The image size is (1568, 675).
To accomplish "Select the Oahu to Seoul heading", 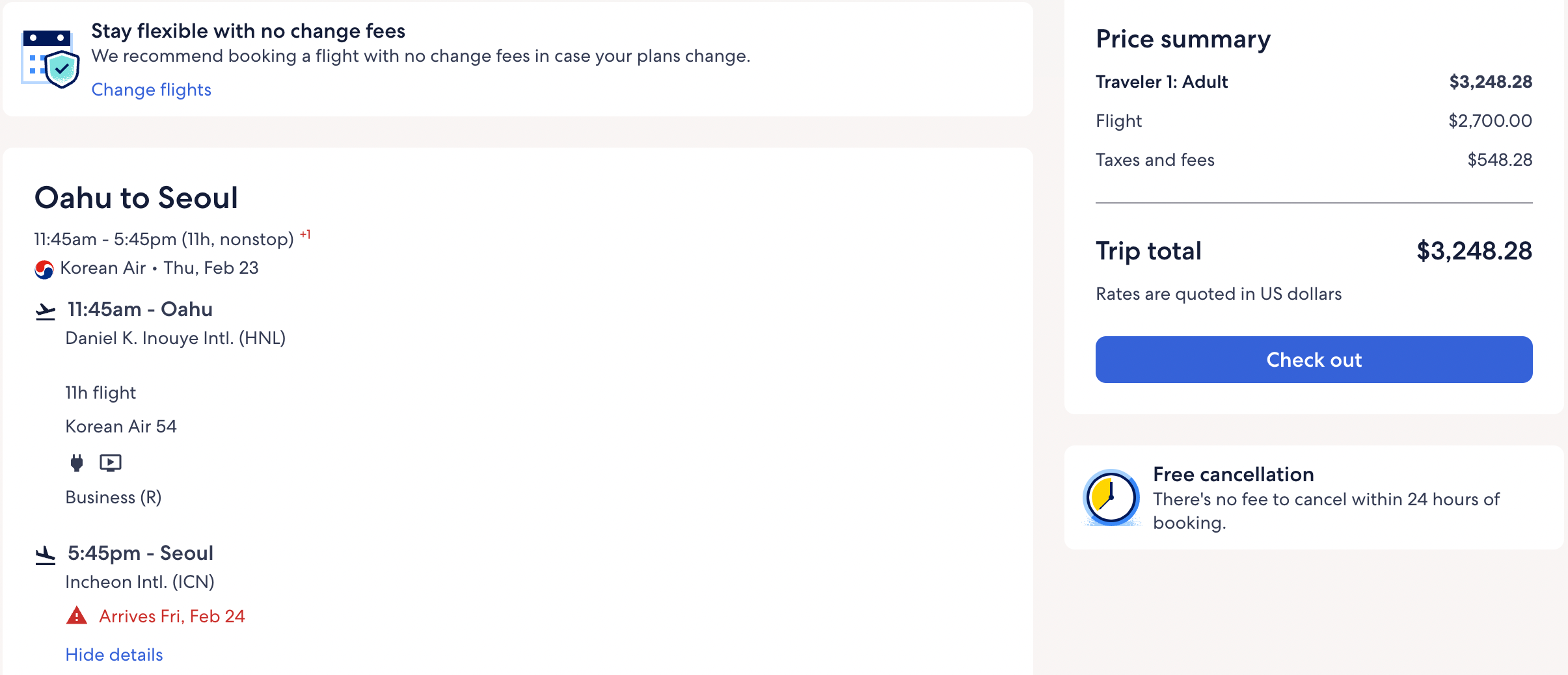I will coord(136,198).
